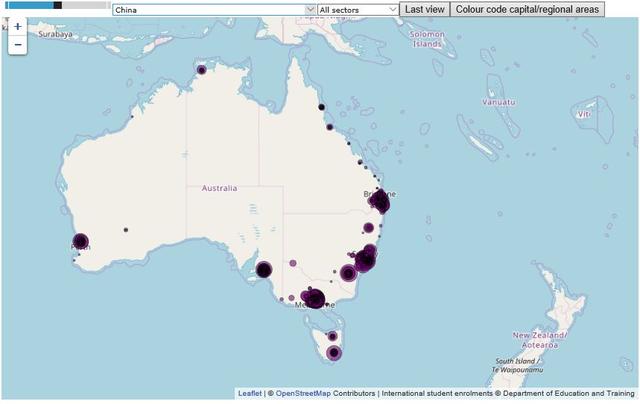
Task: Open the All sectors dropdown
Action: click(x=358, y=10)
